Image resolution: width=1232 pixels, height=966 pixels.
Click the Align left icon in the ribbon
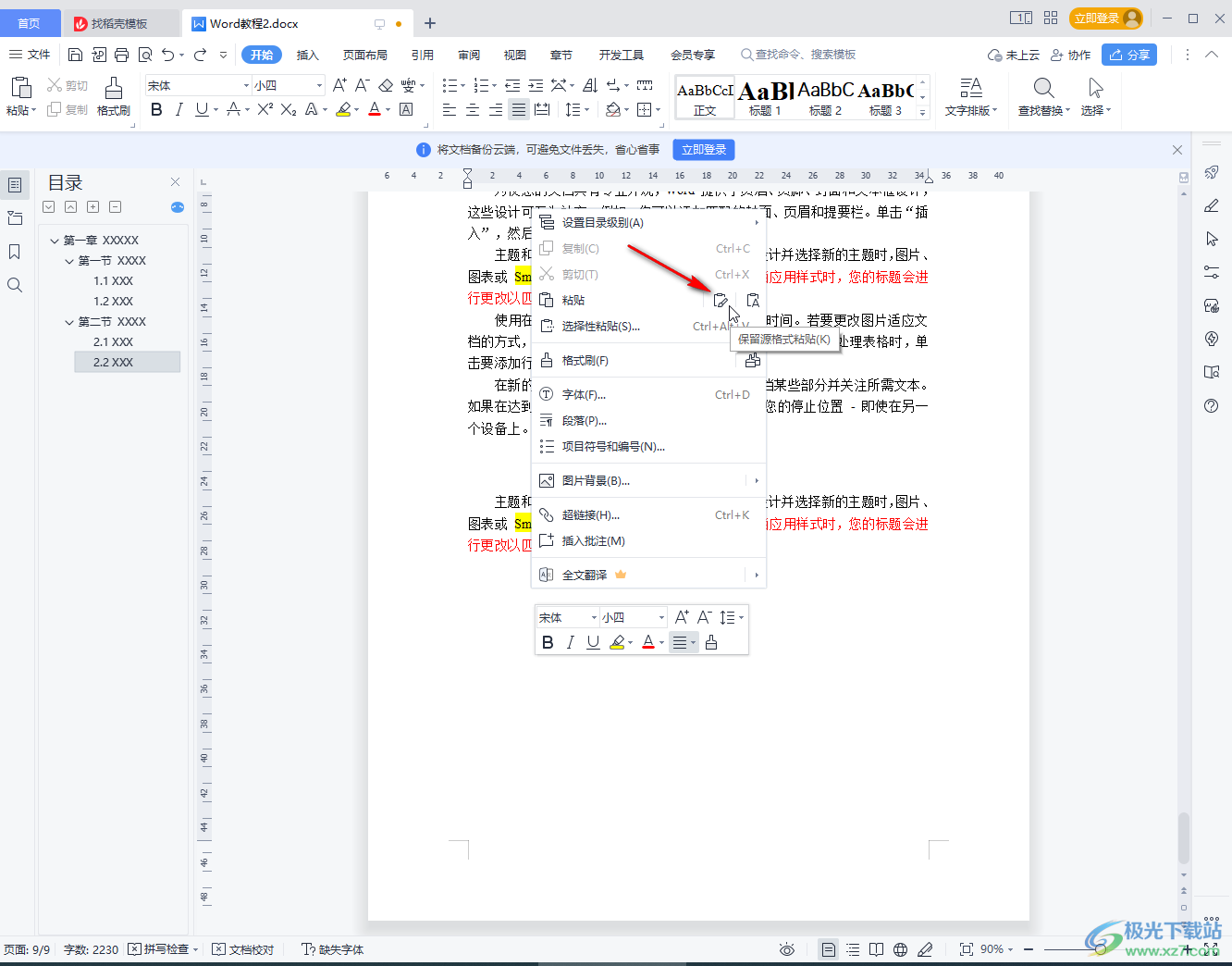coord(450,110)
